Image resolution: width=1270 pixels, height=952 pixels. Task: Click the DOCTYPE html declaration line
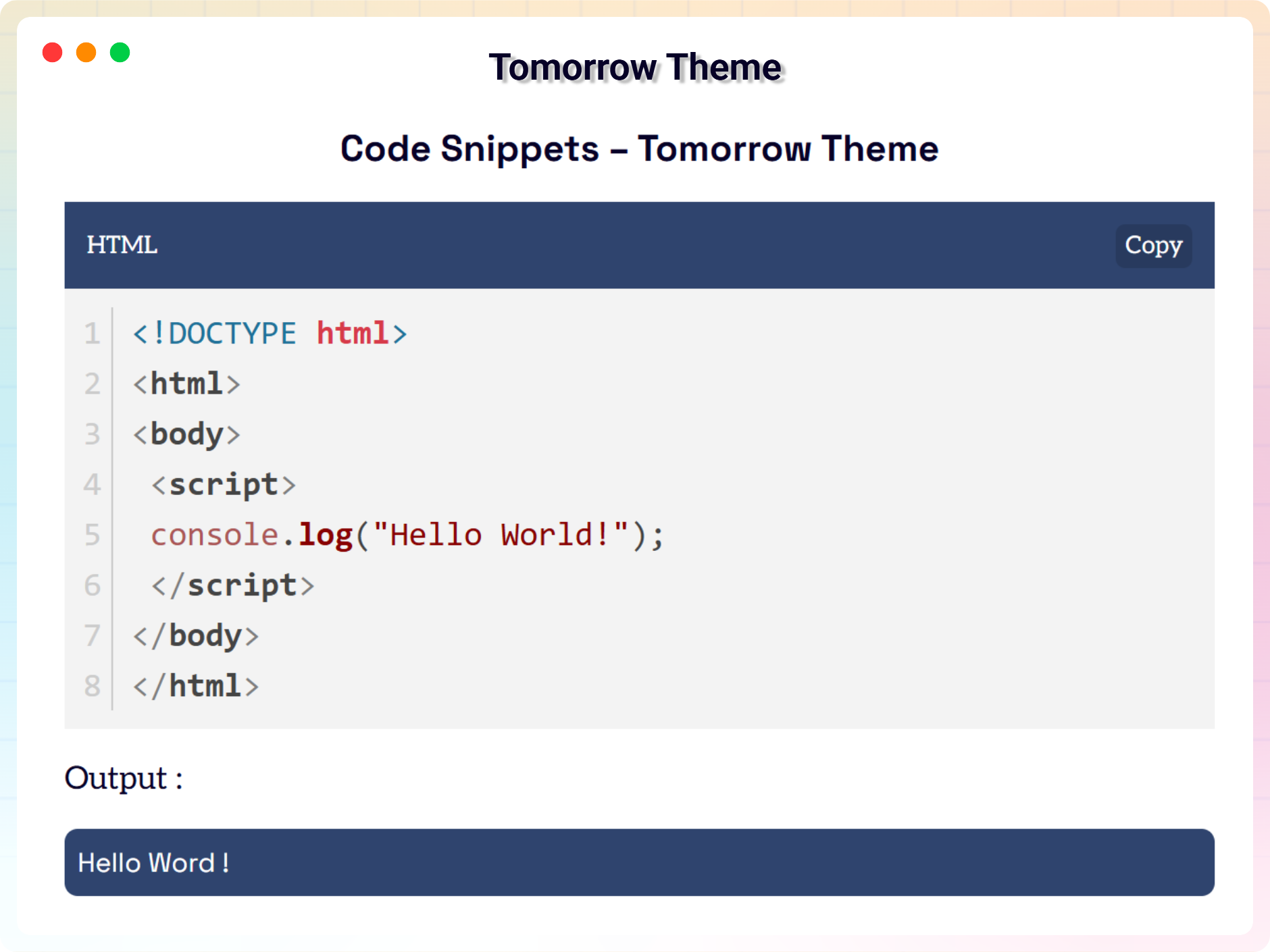(x=270, y=334)
